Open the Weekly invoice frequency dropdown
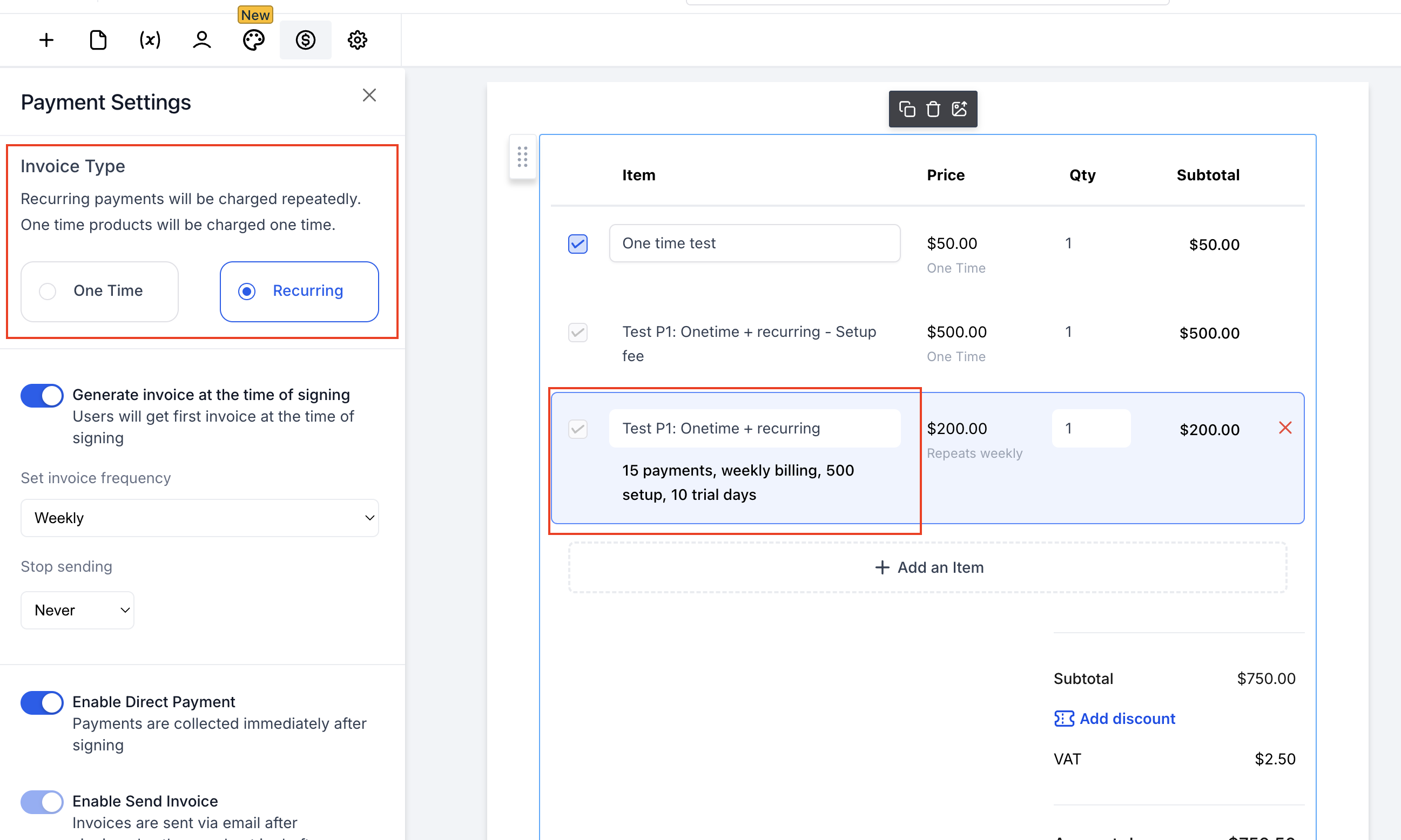Viewport: 1401px width, 840px height. [199, 517]
